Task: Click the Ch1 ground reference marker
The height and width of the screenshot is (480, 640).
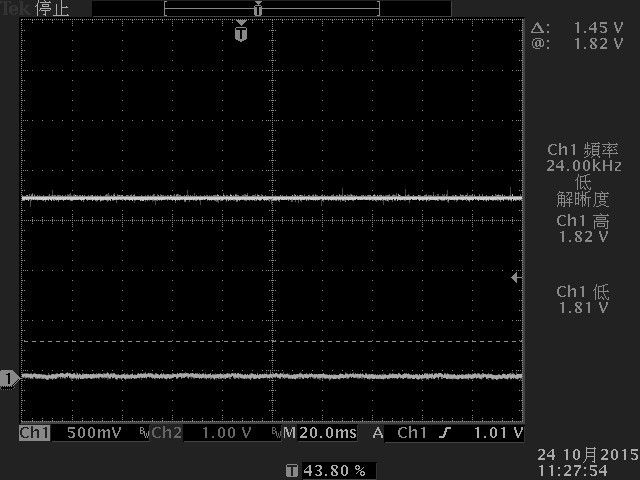Action: click(9, 379)
